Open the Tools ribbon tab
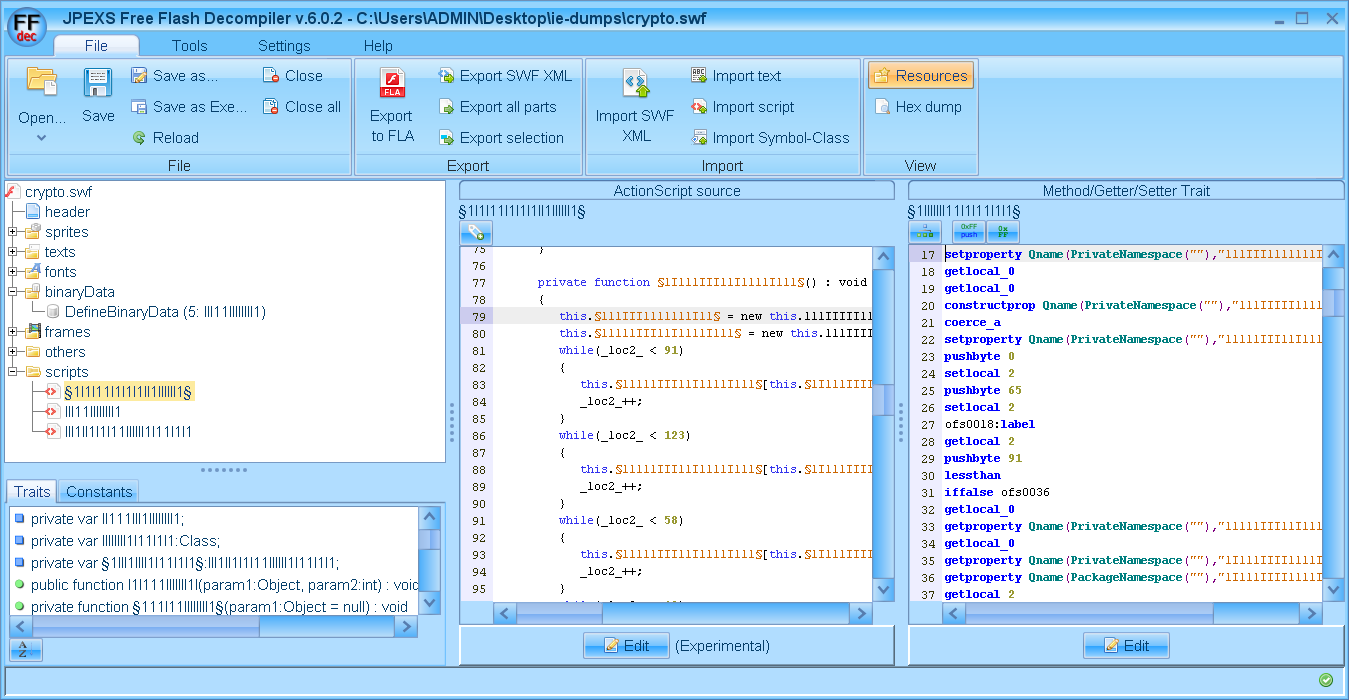The image size is (1349, 700). [190, 46]
